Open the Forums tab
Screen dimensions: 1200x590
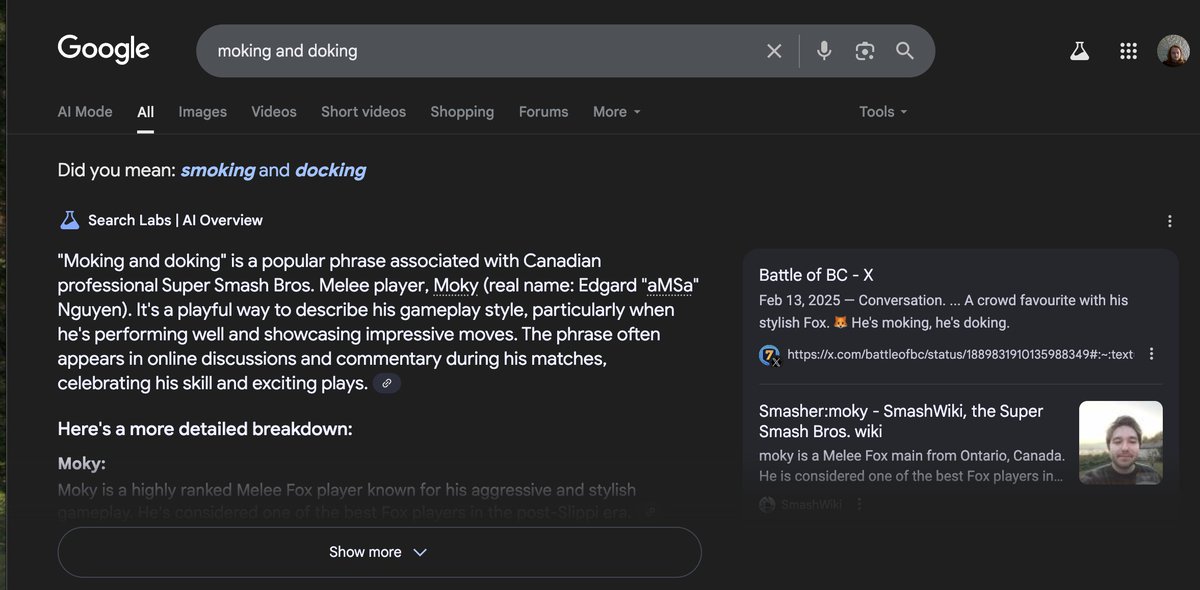pos(543,112)
